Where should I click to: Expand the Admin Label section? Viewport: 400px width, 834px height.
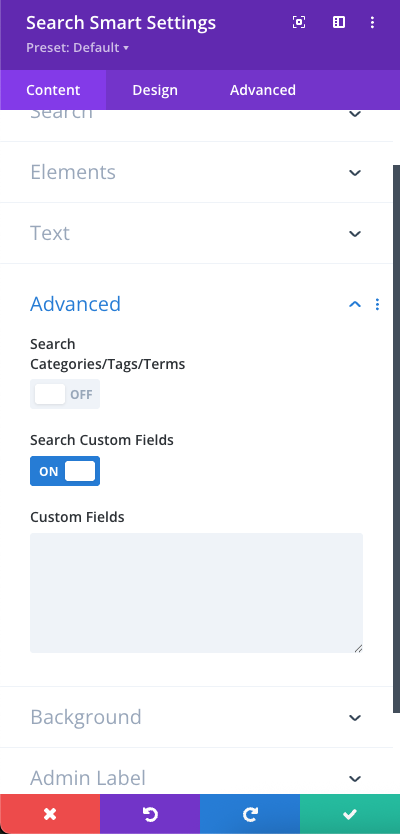[x=196, y=778]
